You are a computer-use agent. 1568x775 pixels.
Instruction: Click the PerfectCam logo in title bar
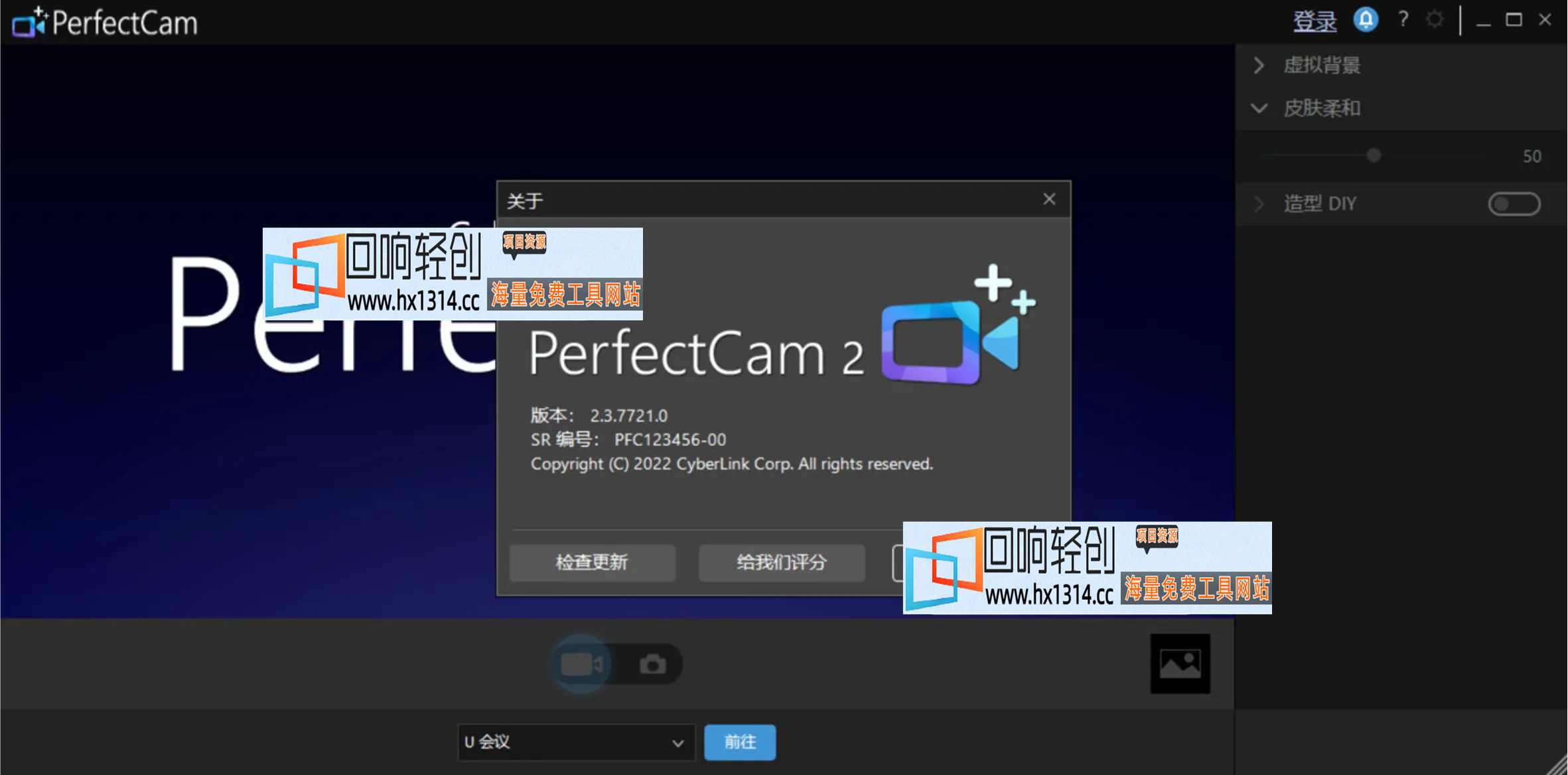pos(105,23)
